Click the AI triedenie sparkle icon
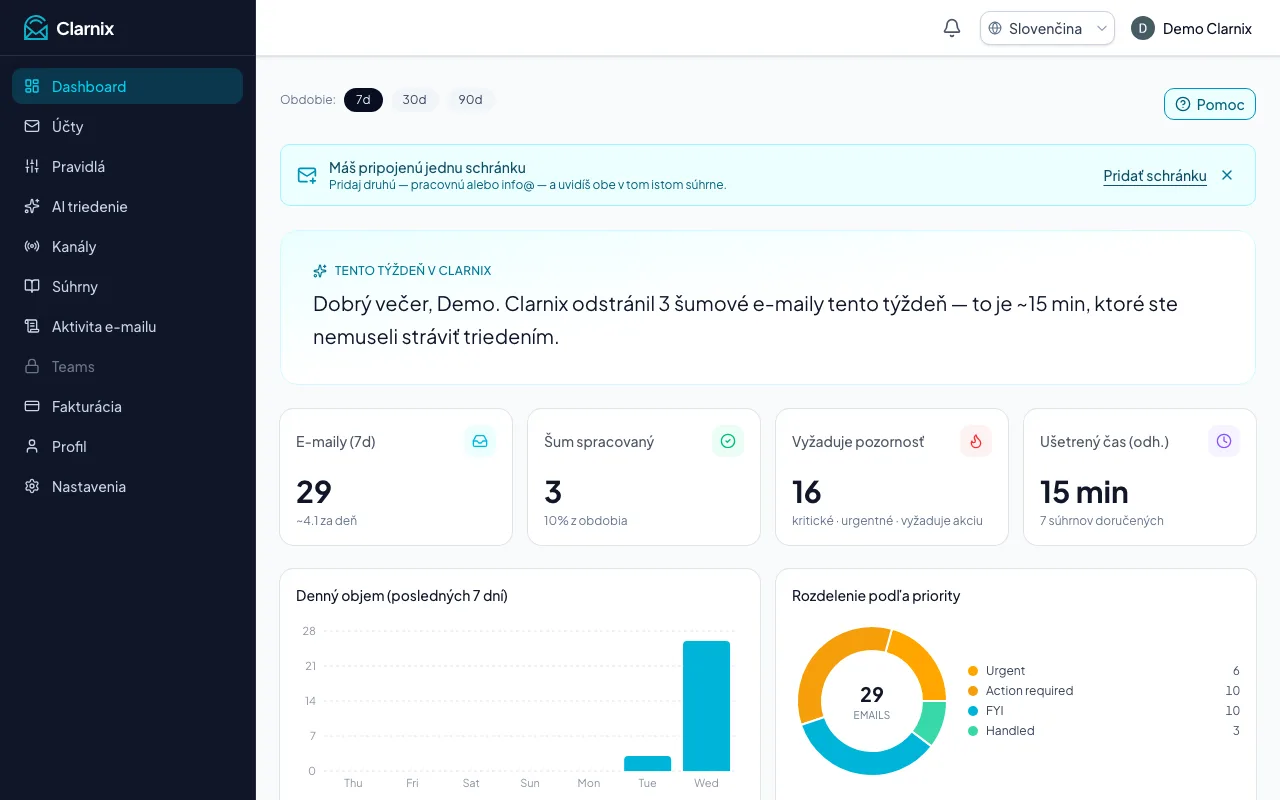Screen dimensions: 1280x800 click(32, 206)
